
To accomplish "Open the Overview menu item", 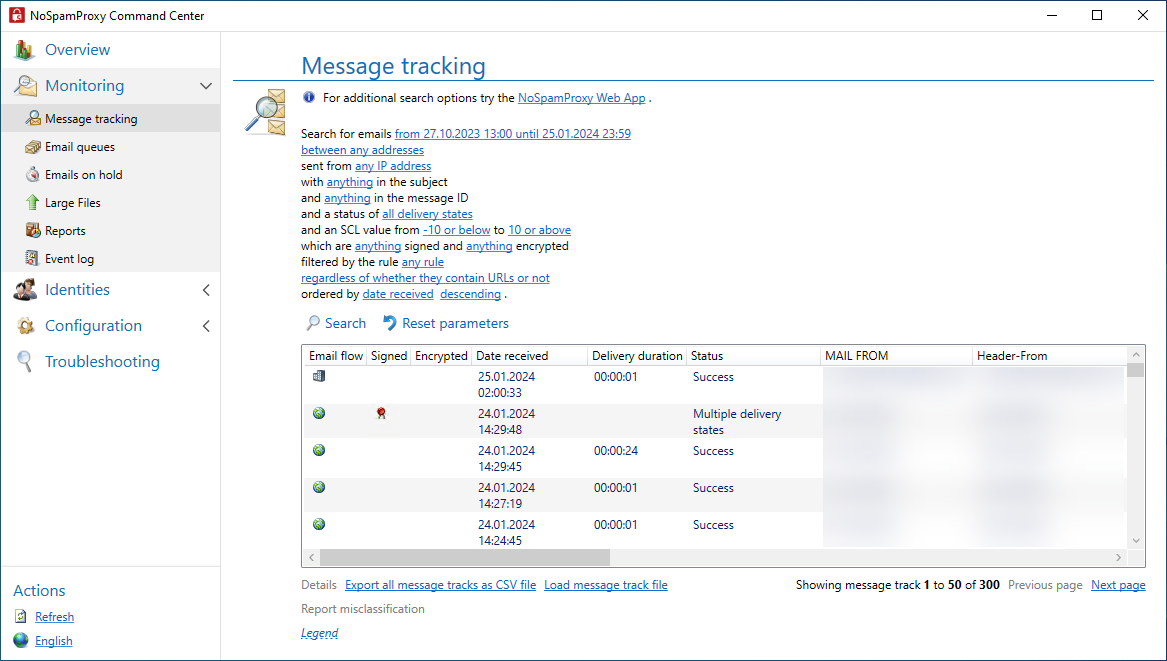I will click(77, 50).
